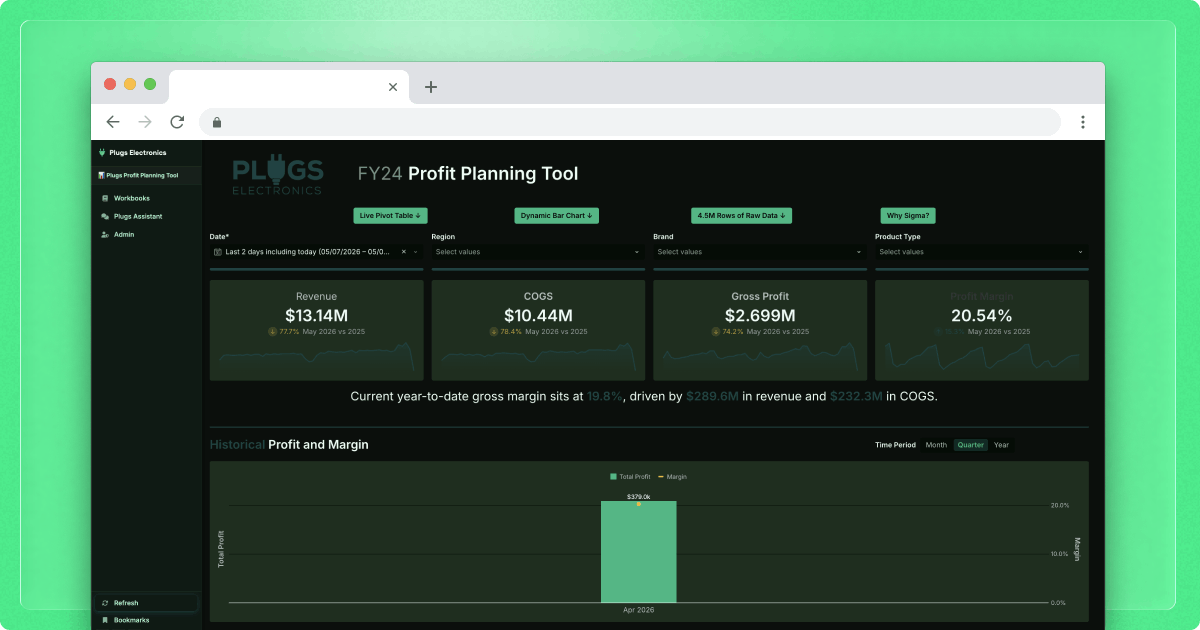Click the Revenue $13.14M KPI card
Image resolution: width=1200 pixels, height=630 pixels.
[316, 330]
